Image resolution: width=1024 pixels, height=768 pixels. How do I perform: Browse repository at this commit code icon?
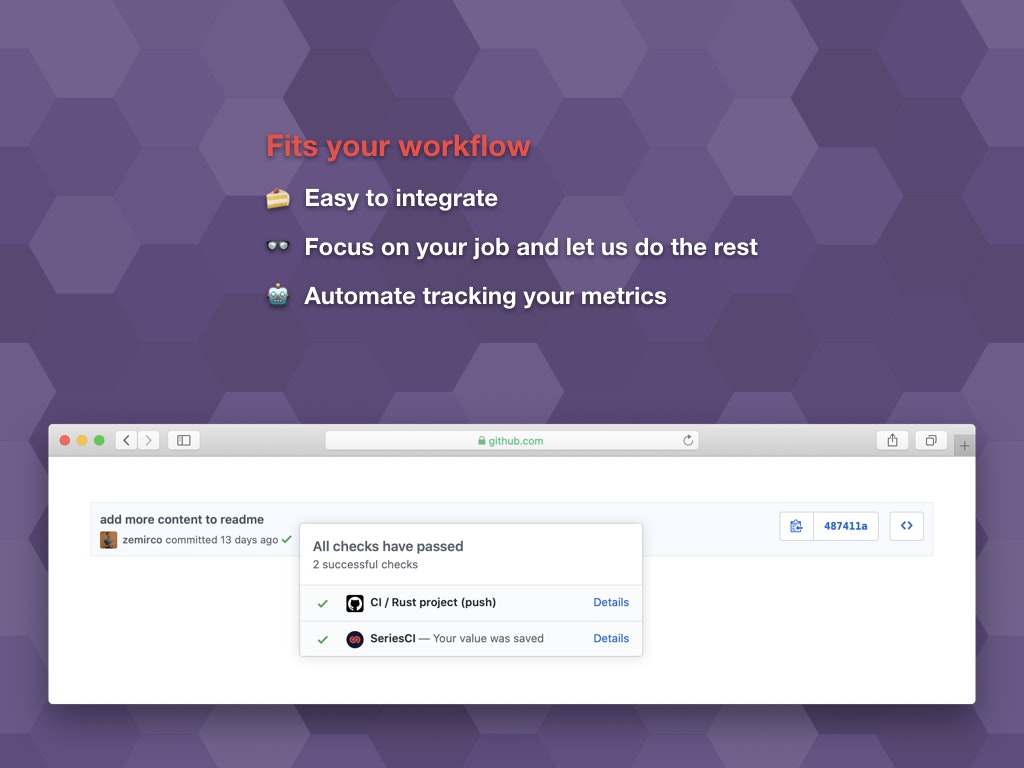pyautogui.click(x=906, y=526)
